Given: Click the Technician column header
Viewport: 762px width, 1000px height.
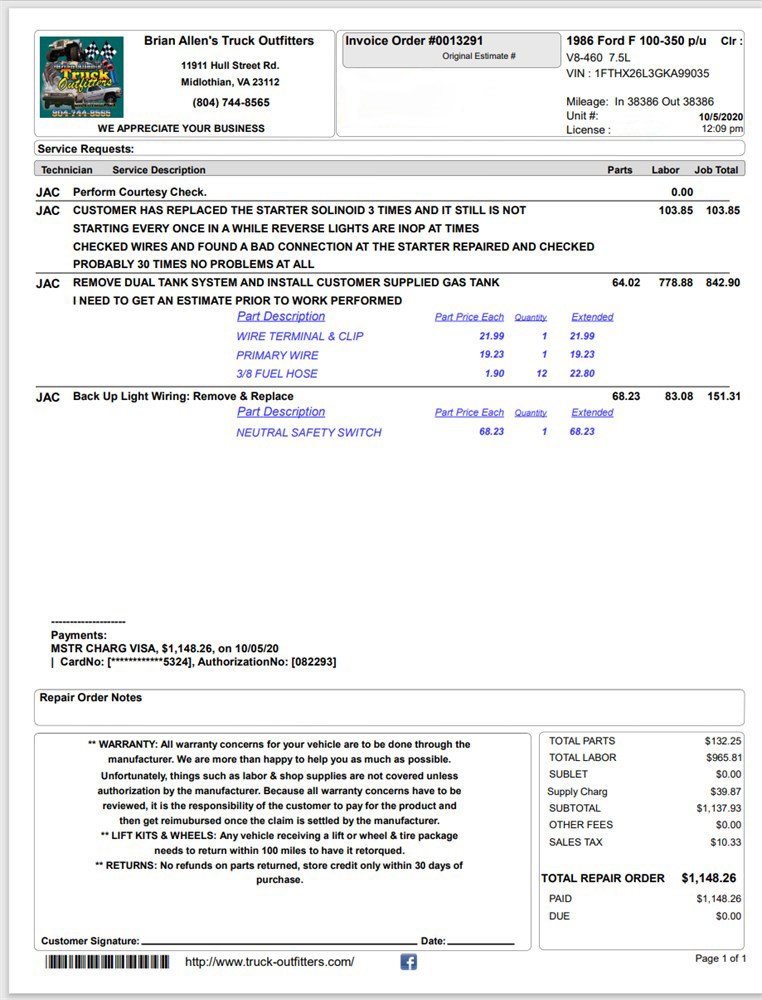Looking at the screenshot, I should (66, 170).
